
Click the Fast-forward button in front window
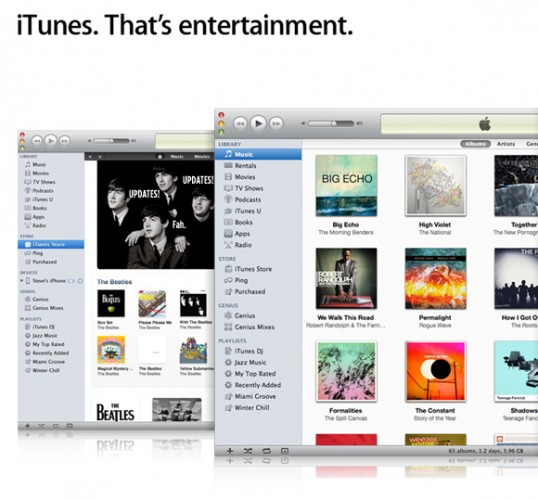[x=276, y=123]
